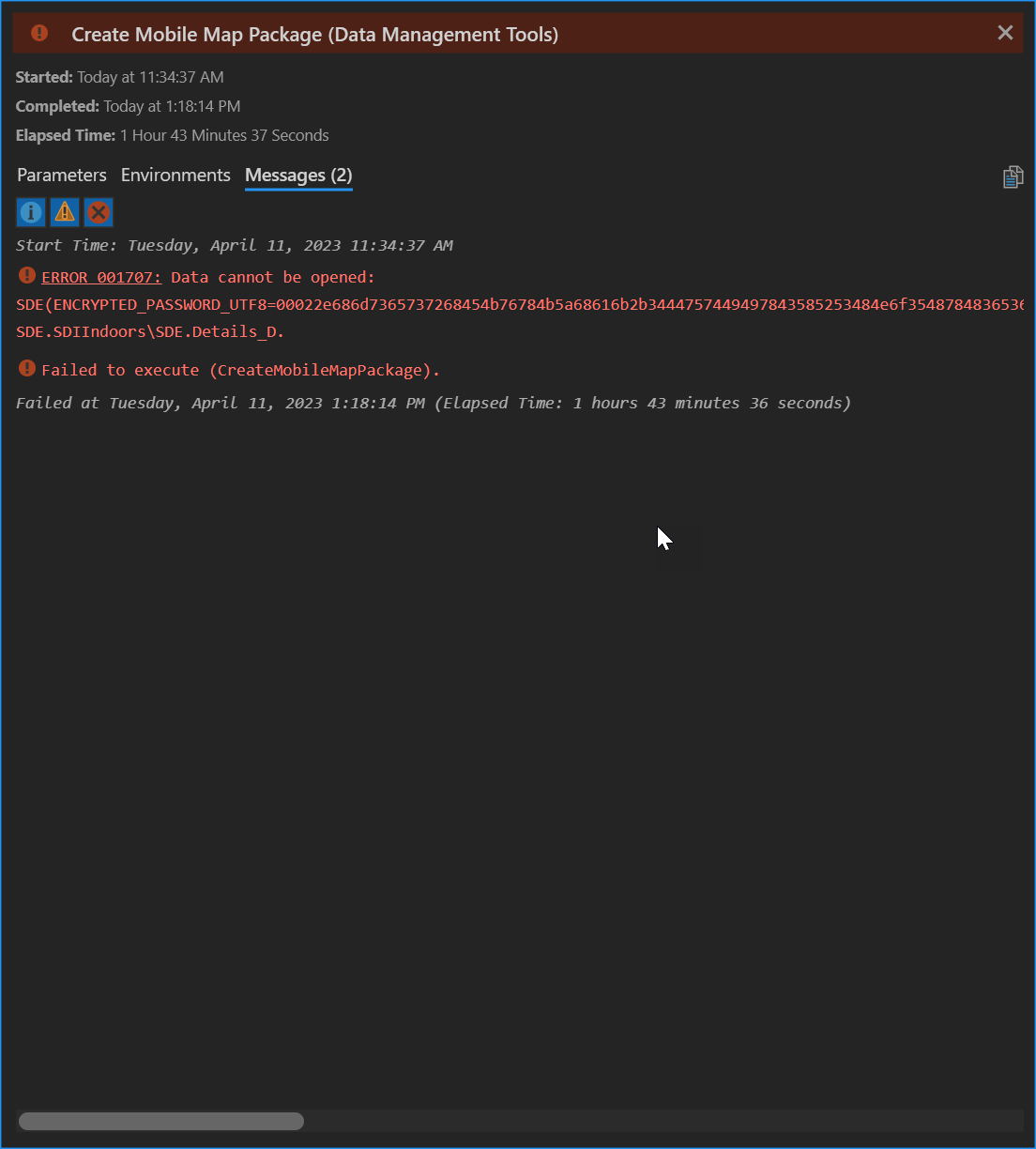The width and height of the screenshot is (1036, 1149).
Task: Toggle the error messages filter
Action: coord(99,212)
